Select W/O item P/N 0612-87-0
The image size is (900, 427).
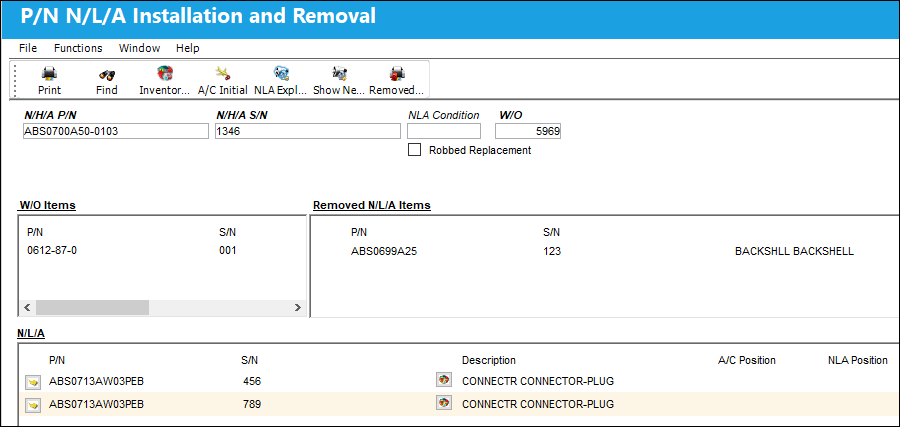pyautogui.click(x=52, y=251)
